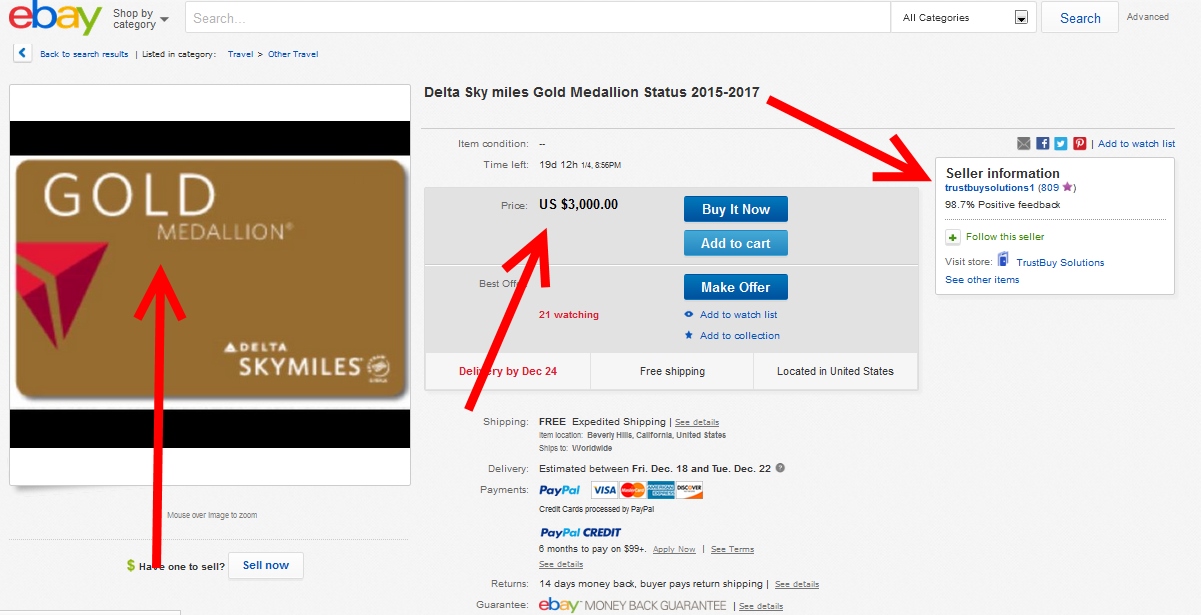Screen dimensions: 1201x615
Task: Open the Travel breadcrumb category
Action: click(x=240, y=54)
